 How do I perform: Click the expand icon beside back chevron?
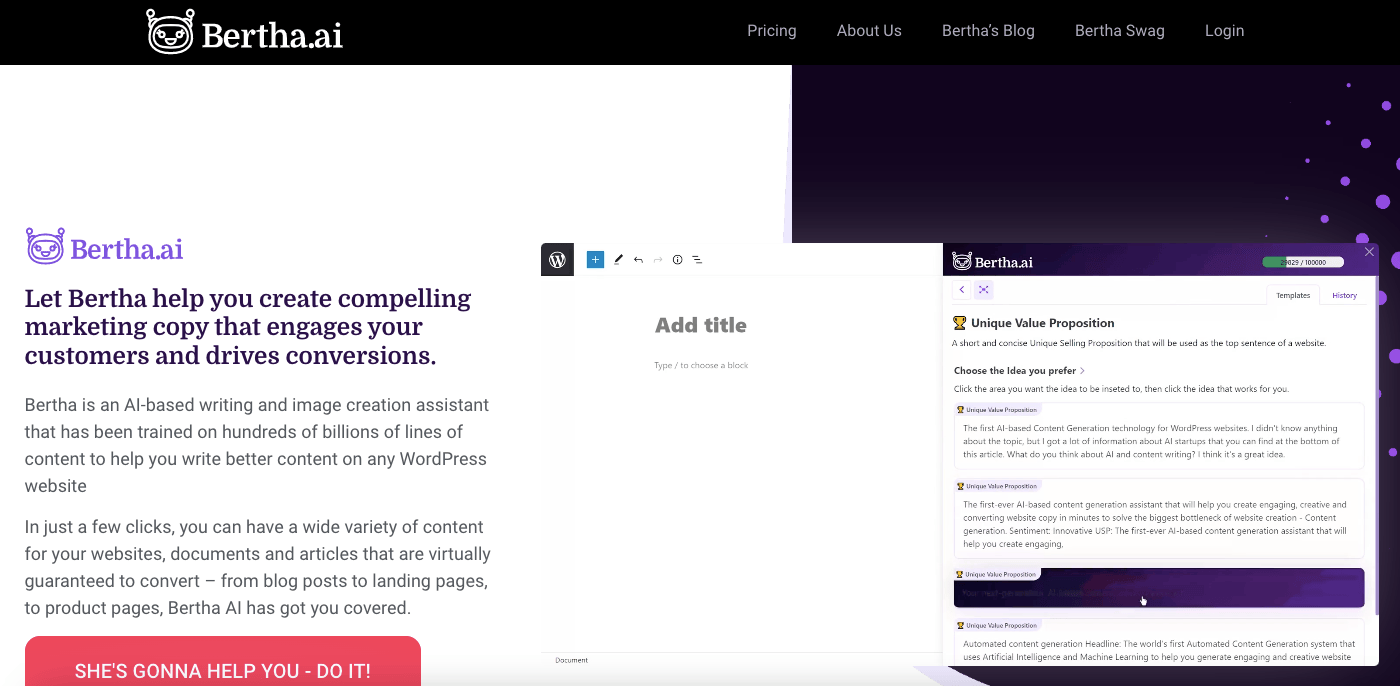click(984, 290)
